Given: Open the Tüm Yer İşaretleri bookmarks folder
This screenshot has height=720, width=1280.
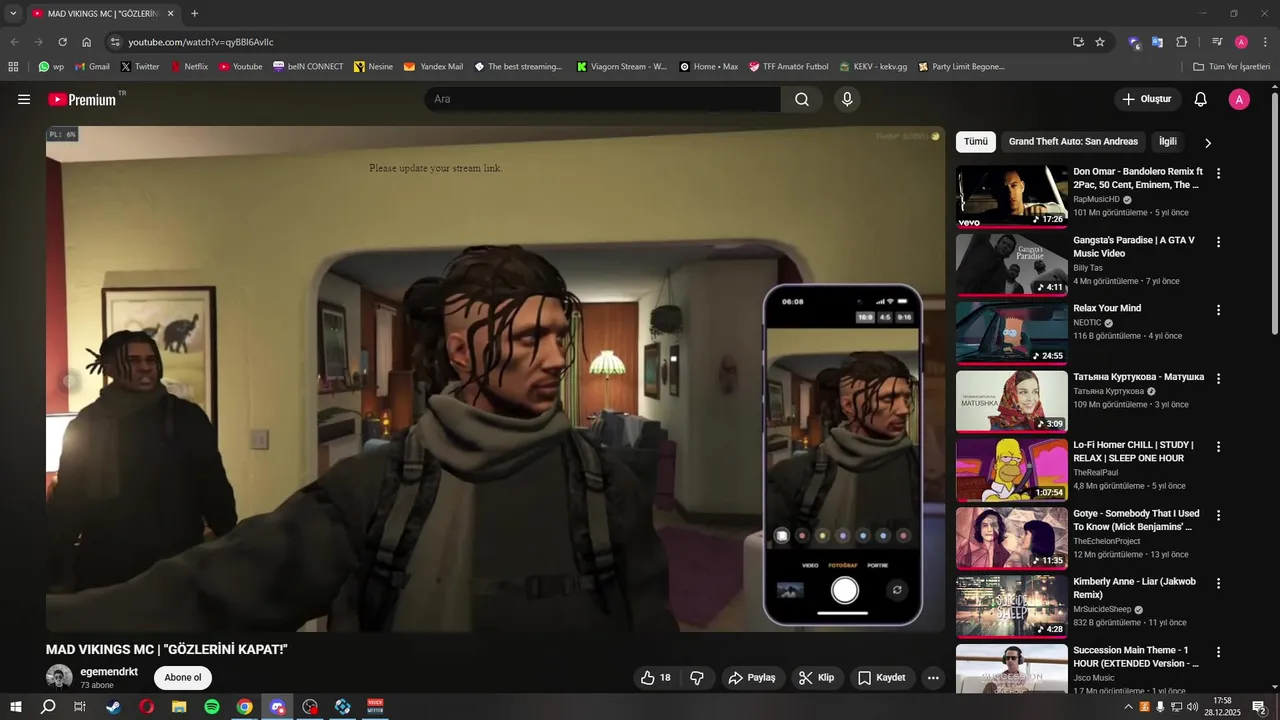Looking at the screenshot, I should (1231, 67).
